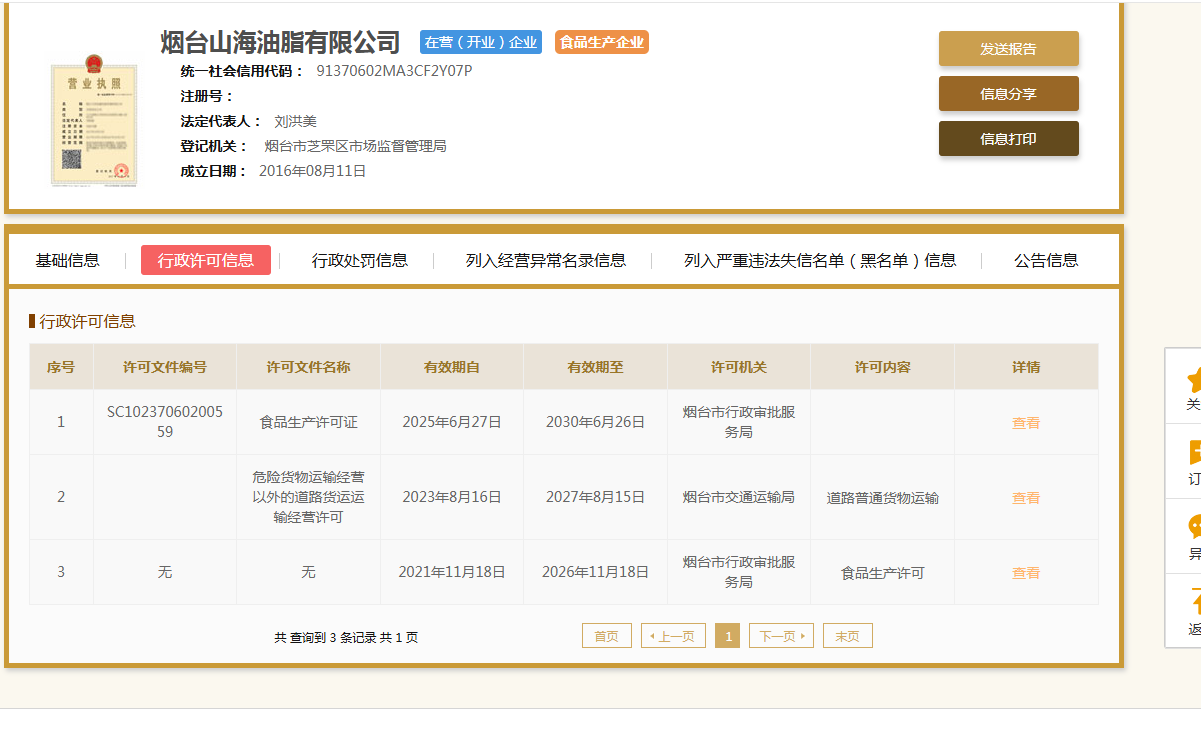
Task: Click the star follow icon in sidebar
Action: click(x=1193, y=379)
